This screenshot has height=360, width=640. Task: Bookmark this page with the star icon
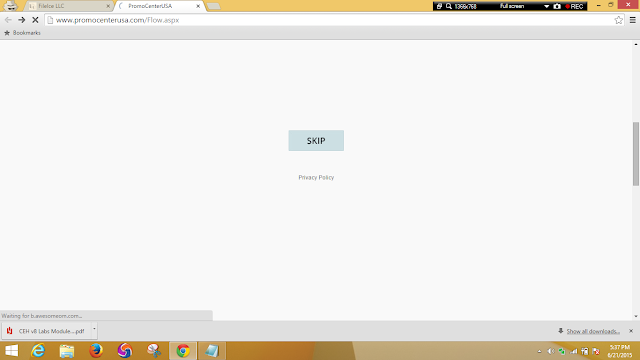(618, 20)
